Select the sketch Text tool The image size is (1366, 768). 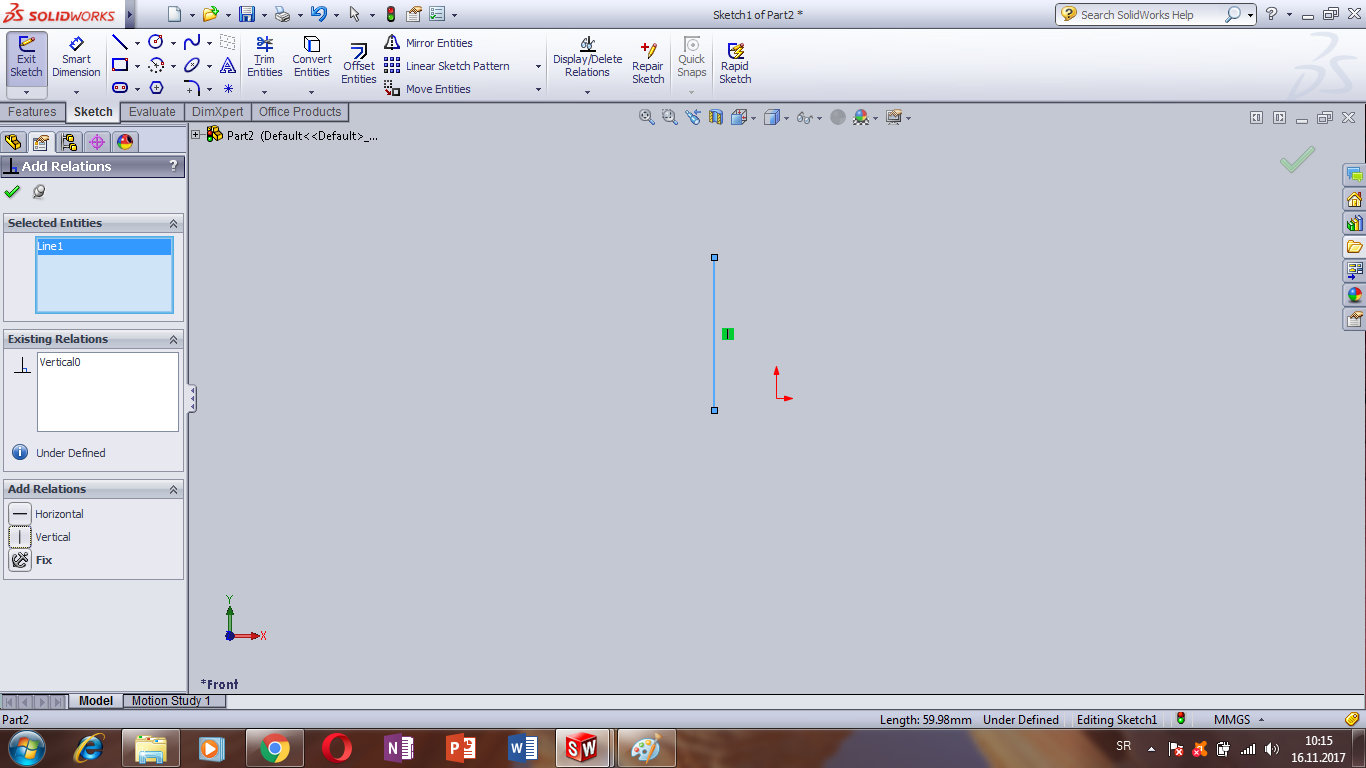click(x=228, y=65)
